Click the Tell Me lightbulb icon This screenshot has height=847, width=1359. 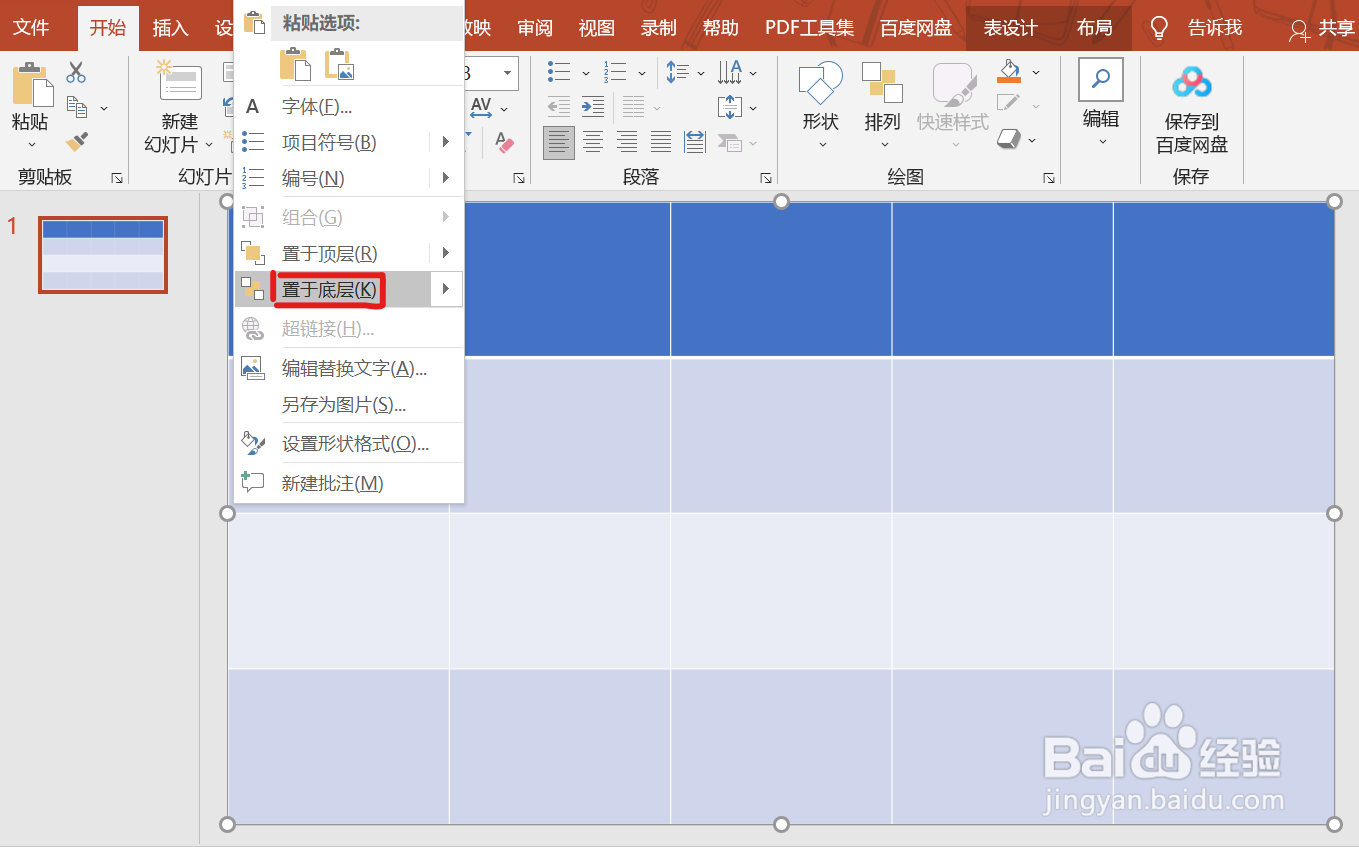point(1159,27)
